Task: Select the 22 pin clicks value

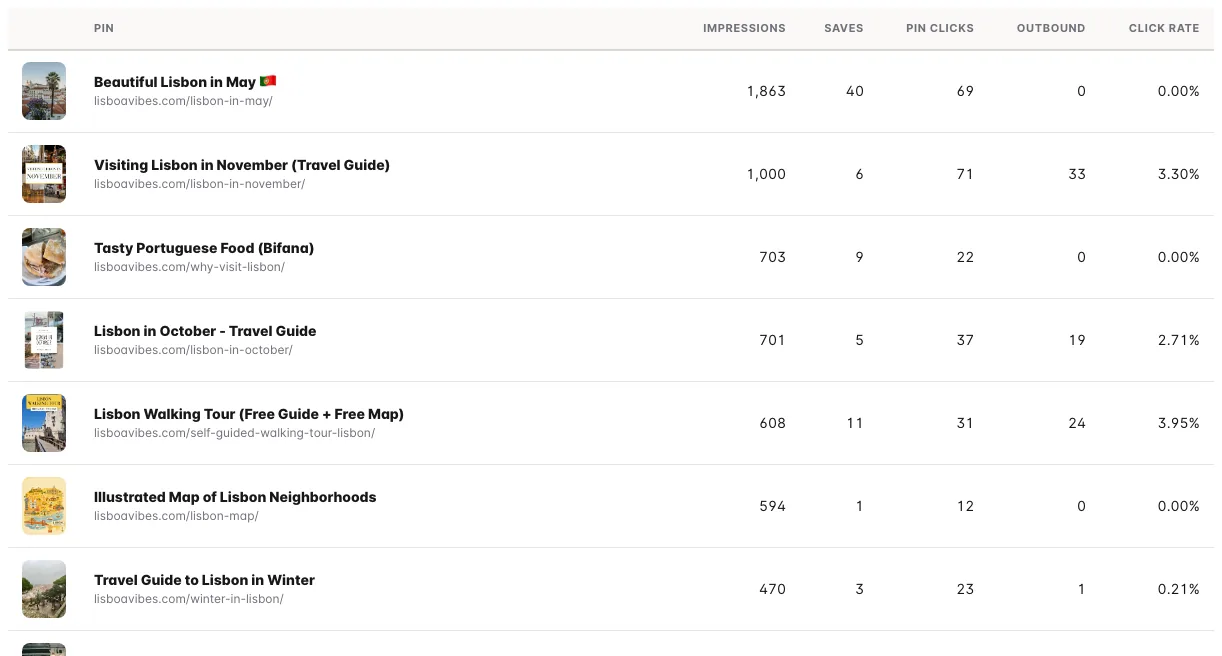Action: click(965, 257)
